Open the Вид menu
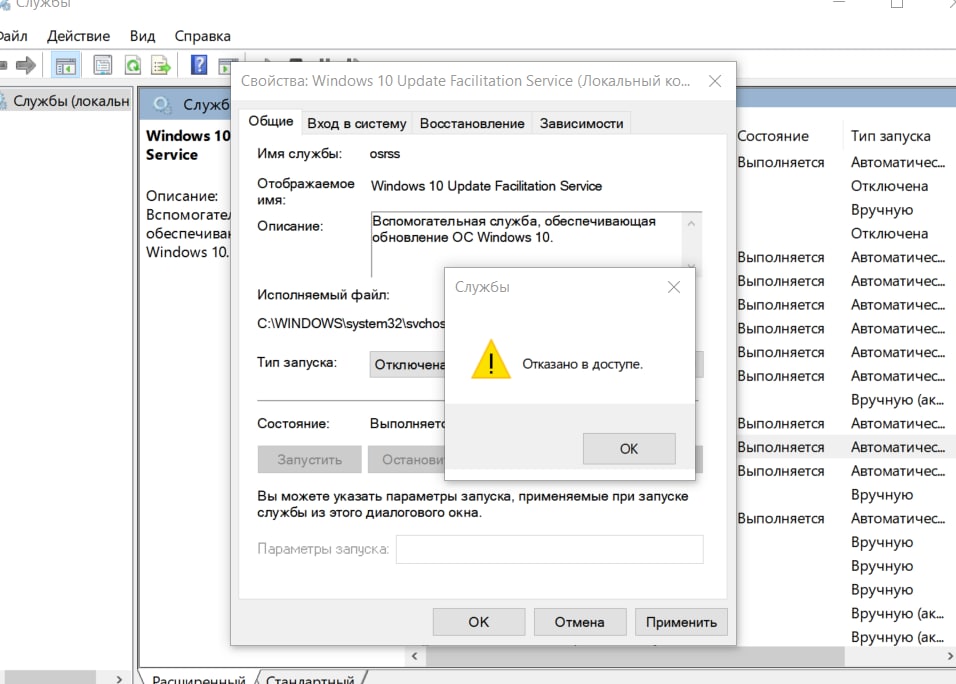Viewport: 956px width, 684px height. coord(142,36)
